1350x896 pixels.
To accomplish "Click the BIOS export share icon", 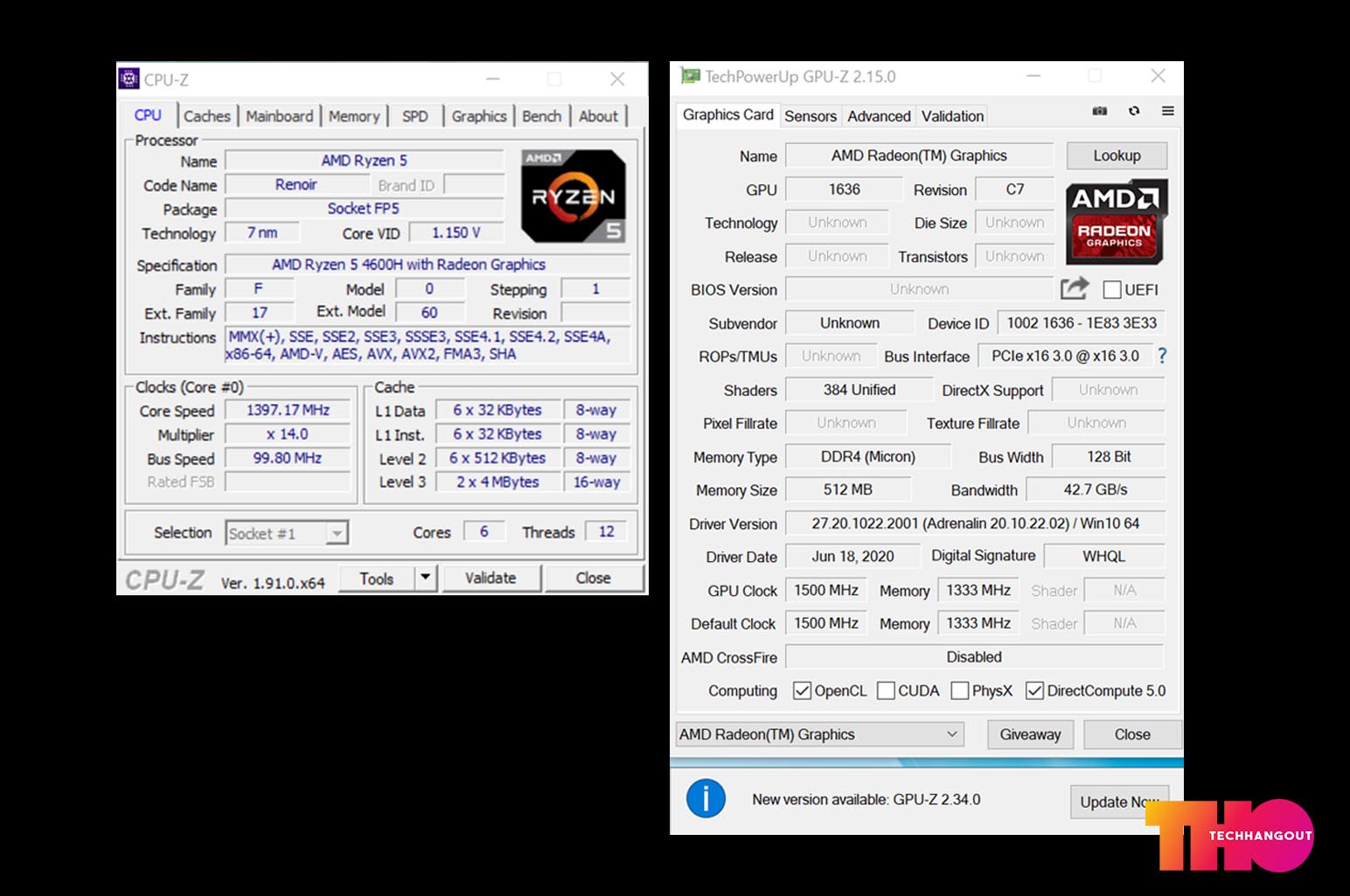I will [x=1075, y=288].
